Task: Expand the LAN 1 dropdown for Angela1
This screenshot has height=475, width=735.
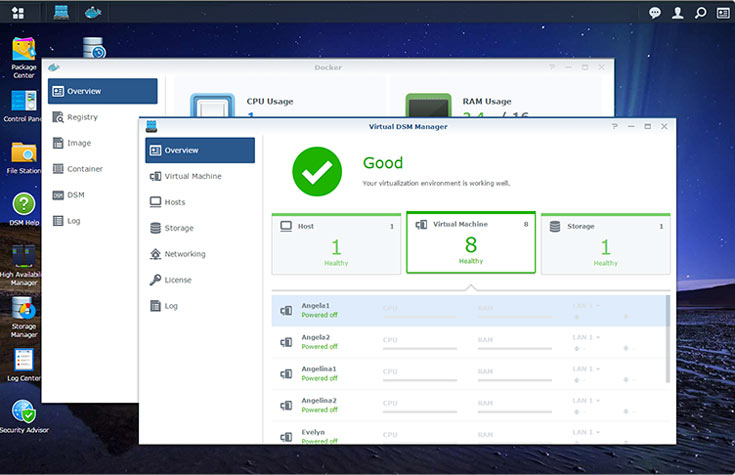Action: (x=587, y=307)
